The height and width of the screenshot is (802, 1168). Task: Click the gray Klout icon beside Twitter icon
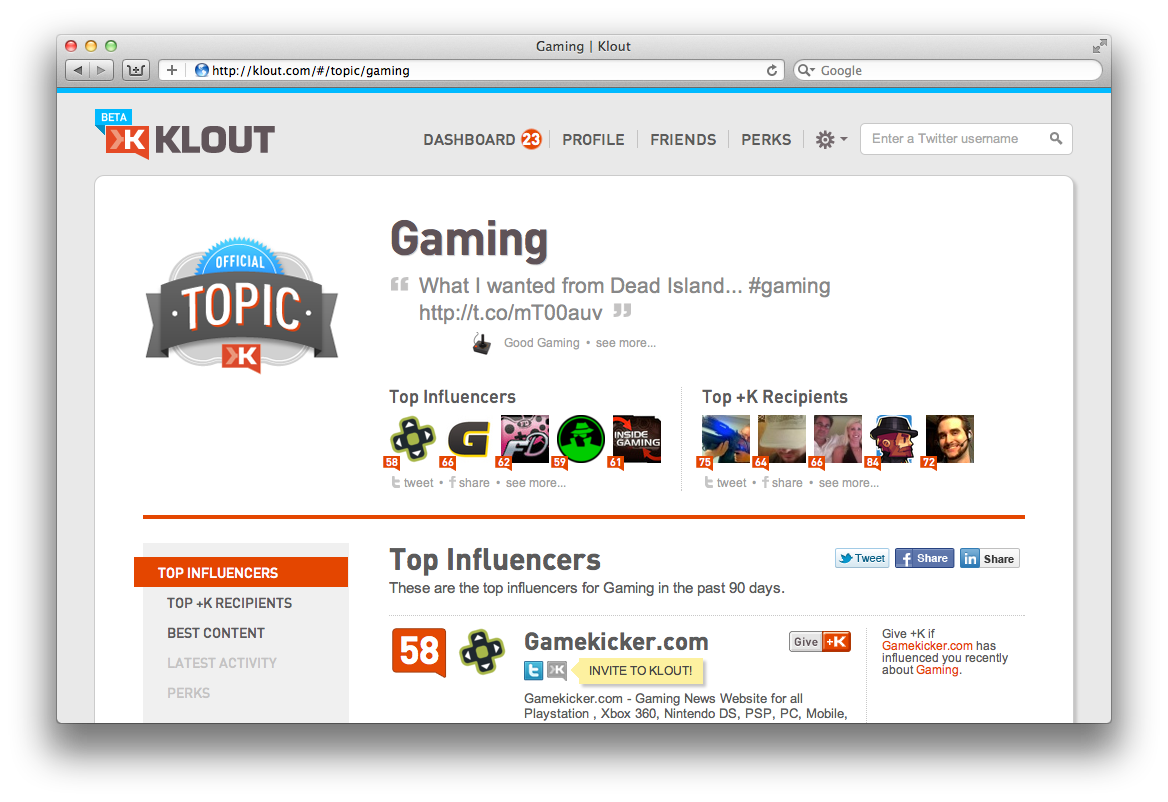(x=556, y=670)
